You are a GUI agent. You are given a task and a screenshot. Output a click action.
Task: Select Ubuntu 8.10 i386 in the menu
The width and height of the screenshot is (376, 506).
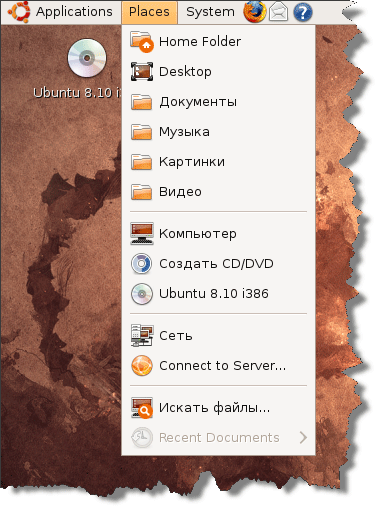tap(218, 294)
